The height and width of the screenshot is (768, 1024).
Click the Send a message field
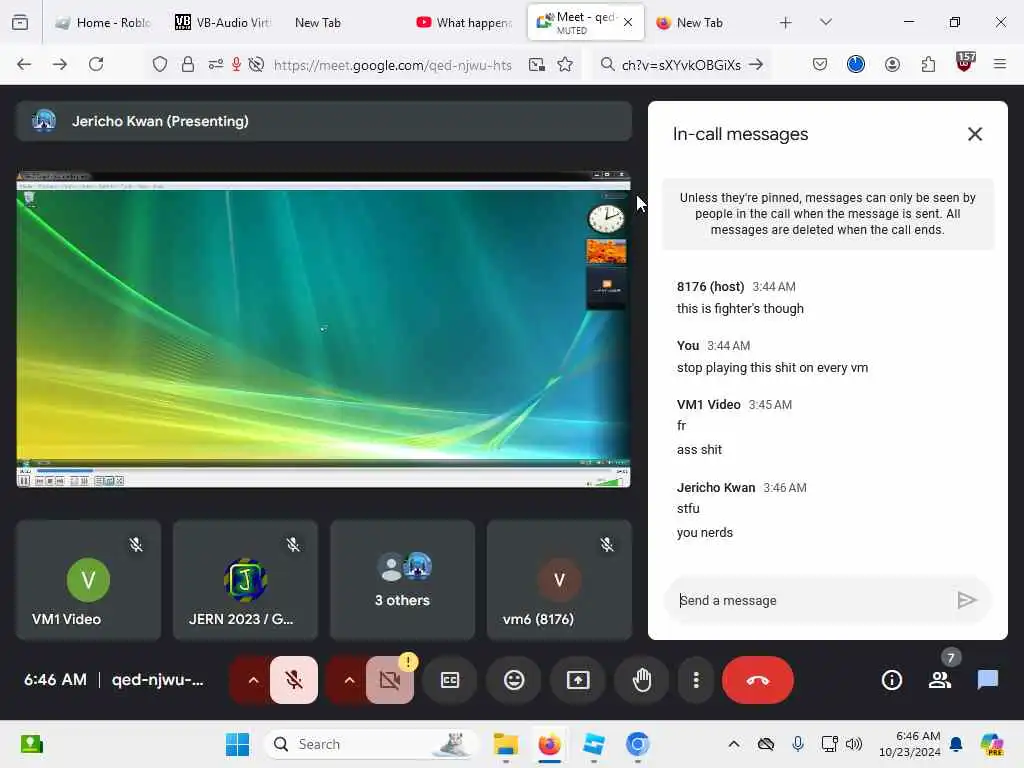pos(810,600)
